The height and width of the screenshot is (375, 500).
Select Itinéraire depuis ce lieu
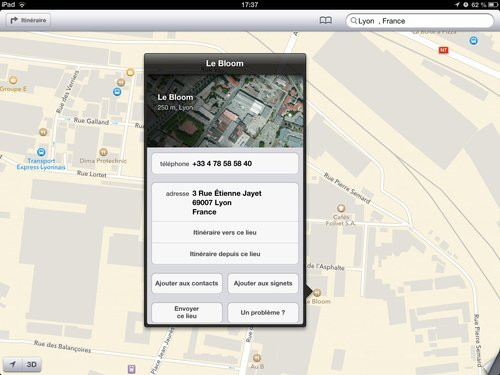(225, 254)
